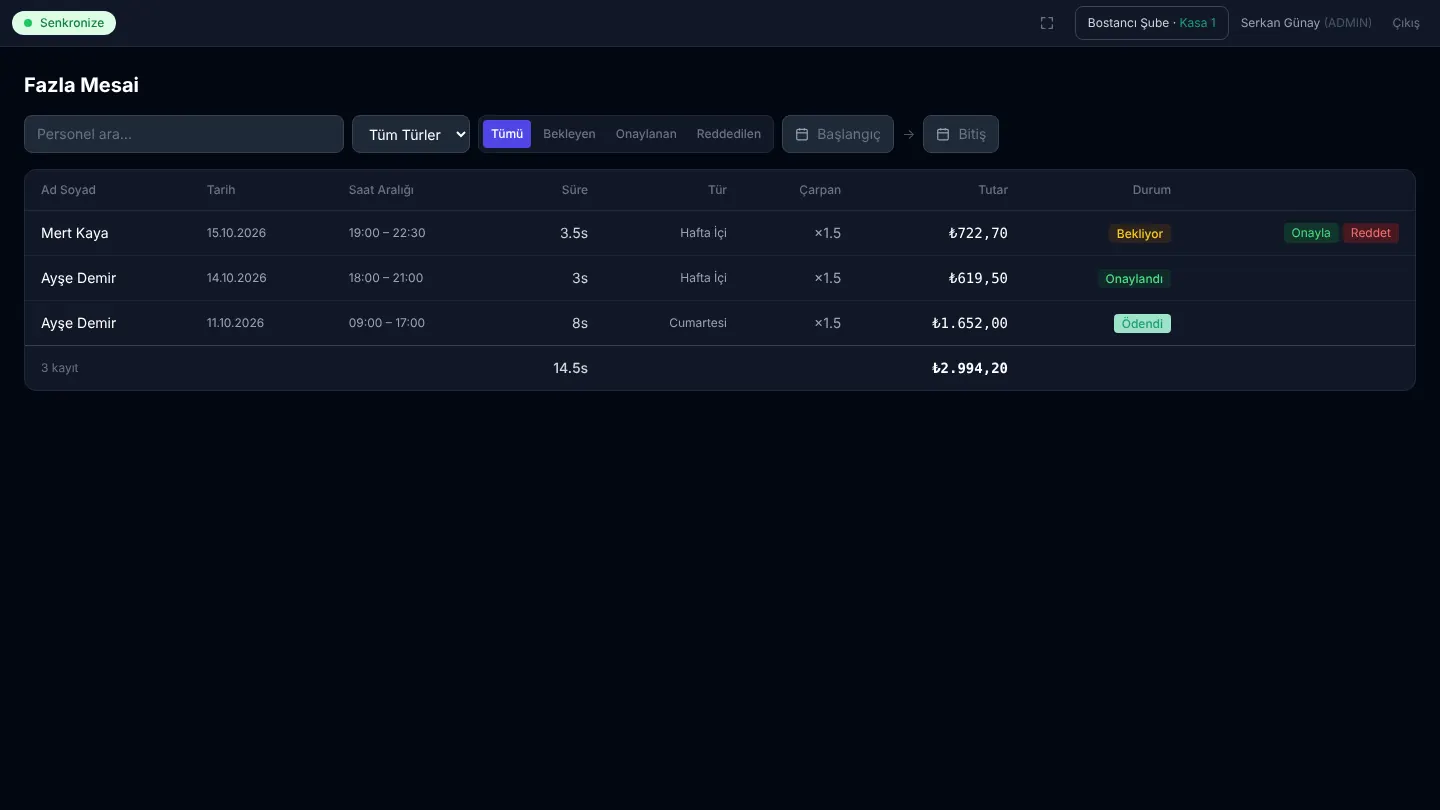Open the Bitiş date picker
This screenshot has height=810, width=1440.
tap(961, 134)
